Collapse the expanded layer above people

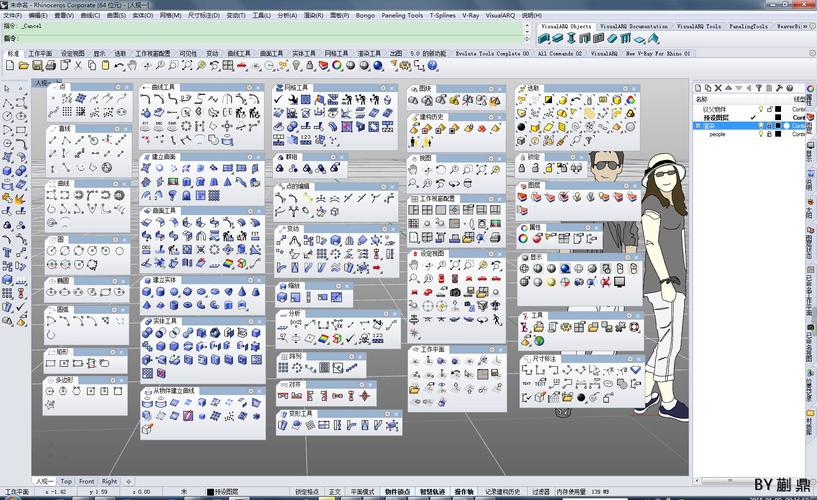coord(699,126)
